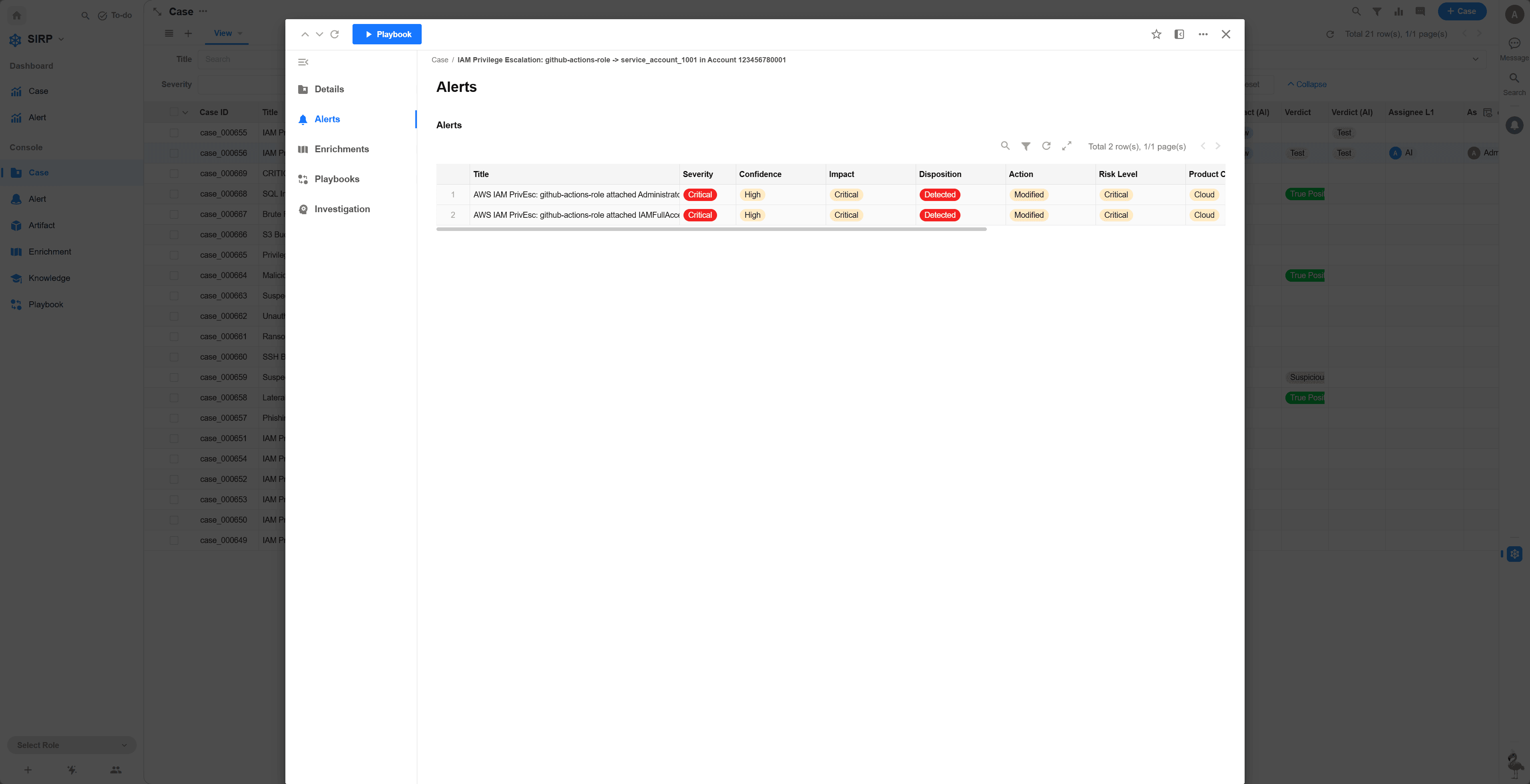Tick checkbox for case_000669
Screen dimensions: 1530x784
[174, 173]
